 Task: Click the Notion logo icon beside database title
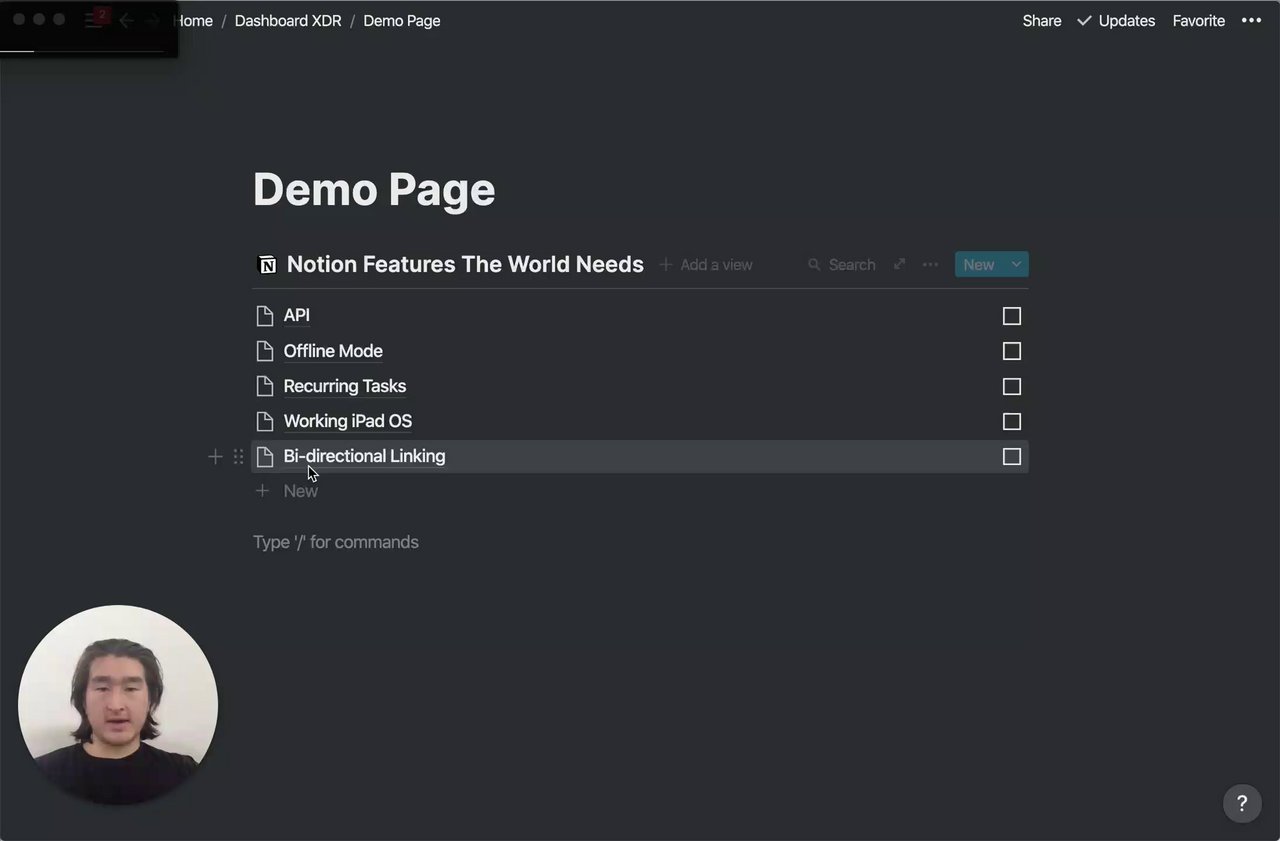(267, 265)
